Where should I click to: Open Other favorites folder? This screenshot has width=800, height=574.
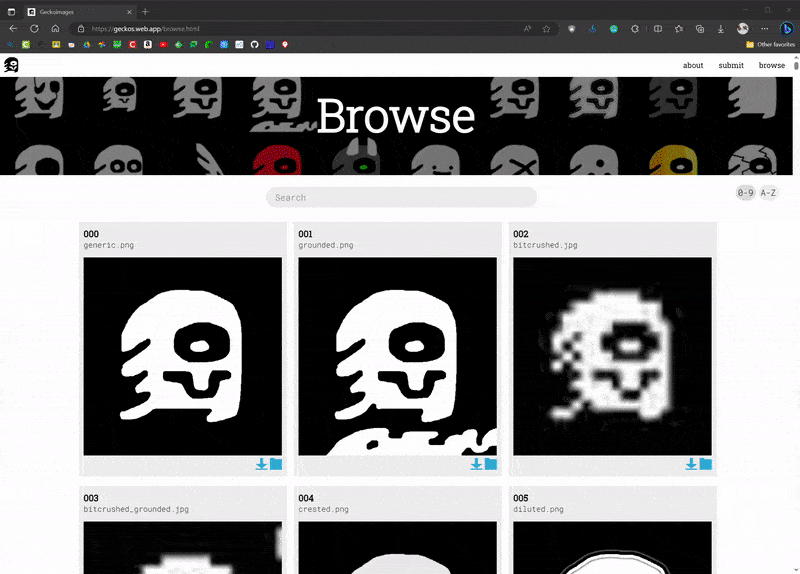click(x=770, y=44)
